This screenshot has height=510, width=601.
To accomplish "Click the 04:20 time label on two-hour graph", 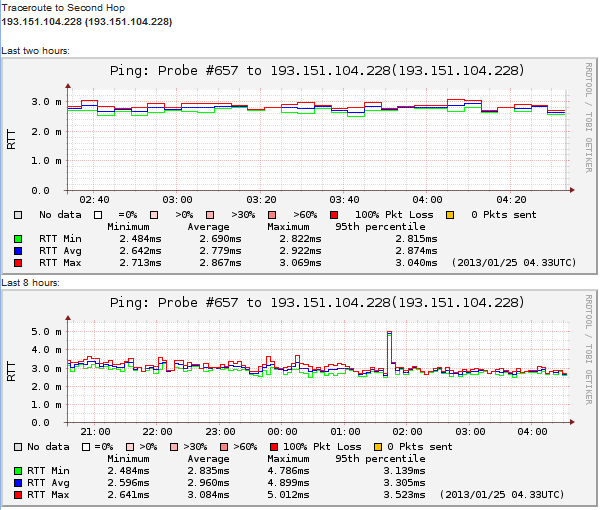I will point(511,200).
